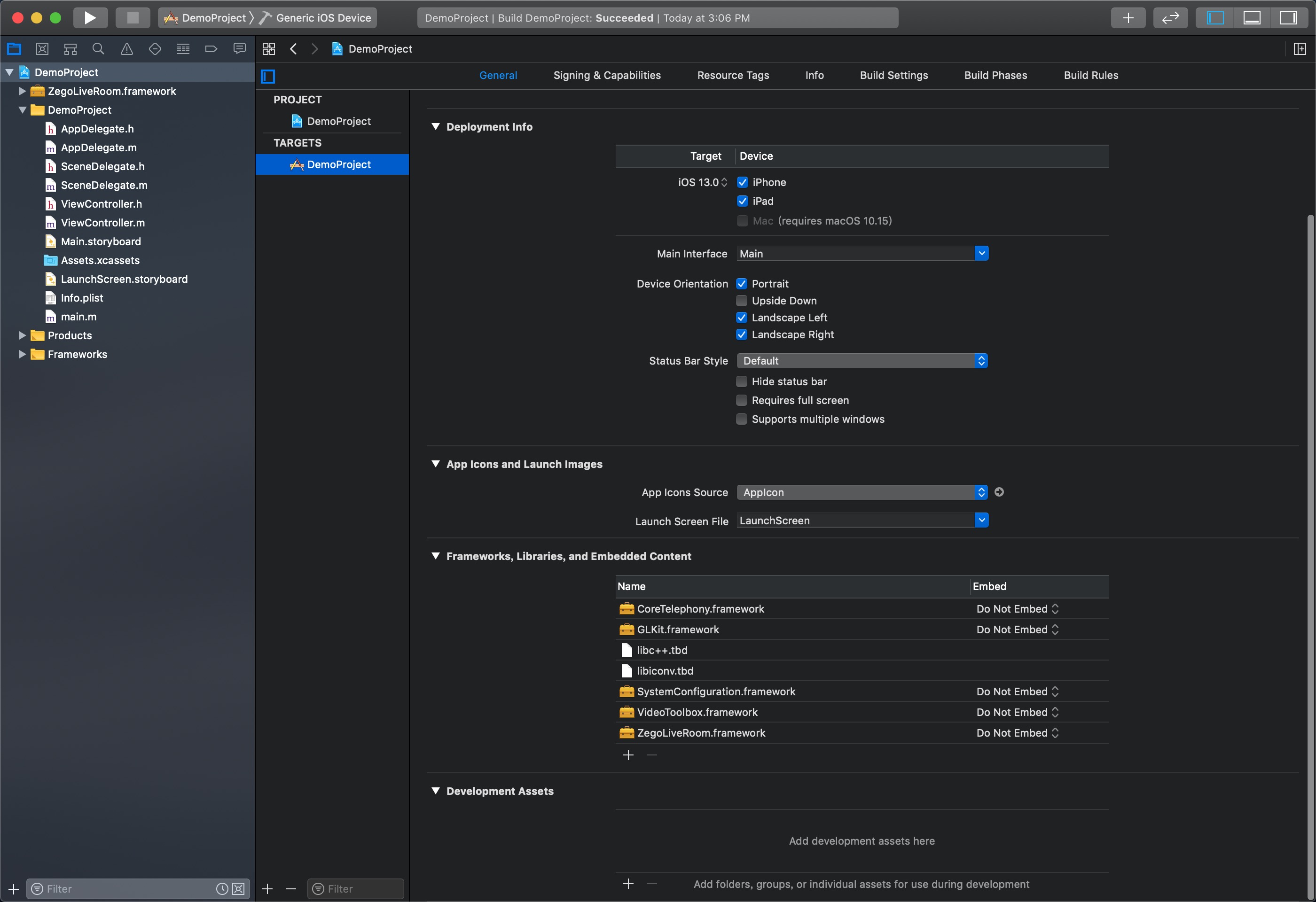Open the code review arrows button
1316x902 pixels.
click(1170, 17)
